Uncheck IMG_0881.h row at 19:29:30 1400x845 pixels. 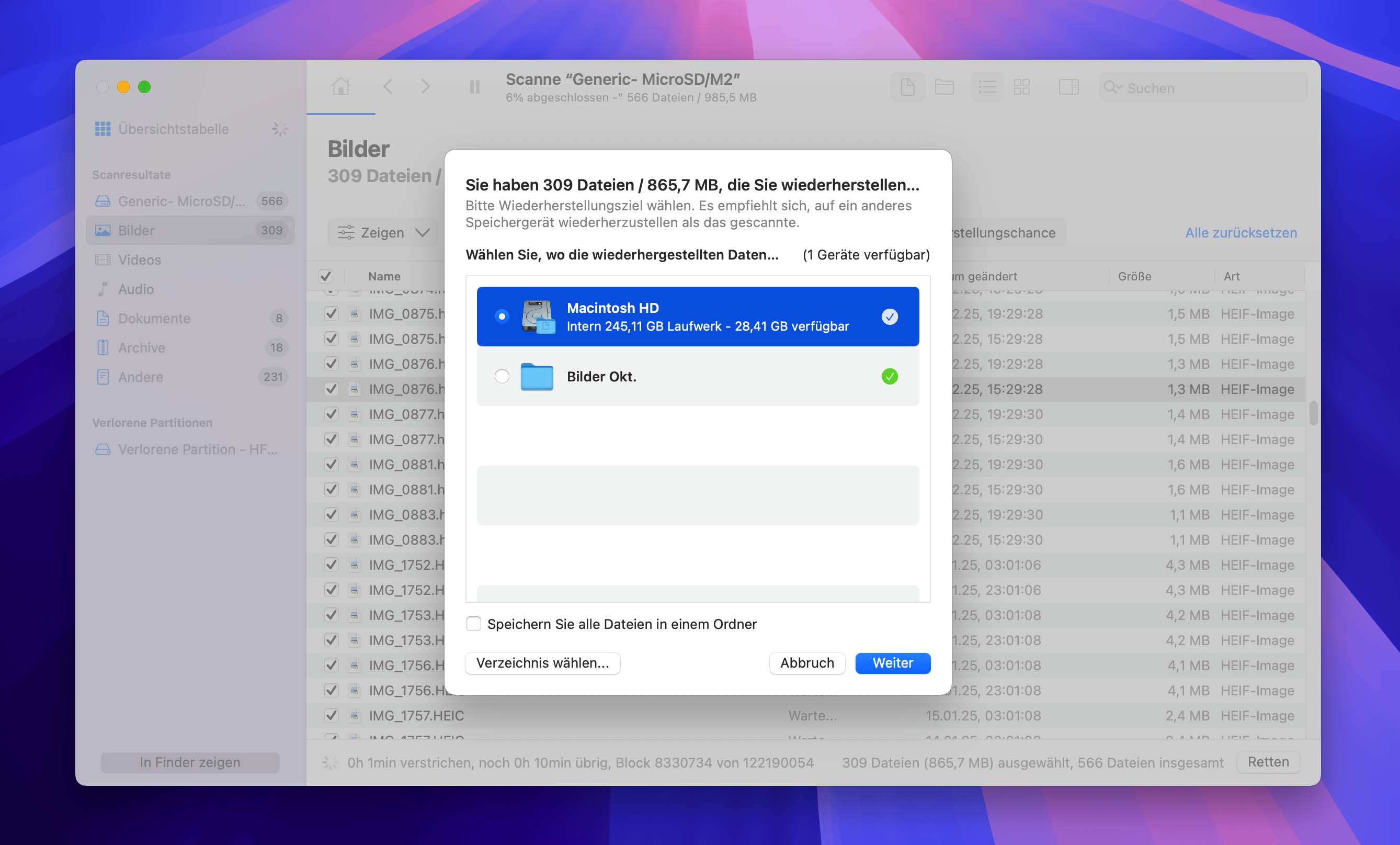pyautogui.click(x=331, y=464)
